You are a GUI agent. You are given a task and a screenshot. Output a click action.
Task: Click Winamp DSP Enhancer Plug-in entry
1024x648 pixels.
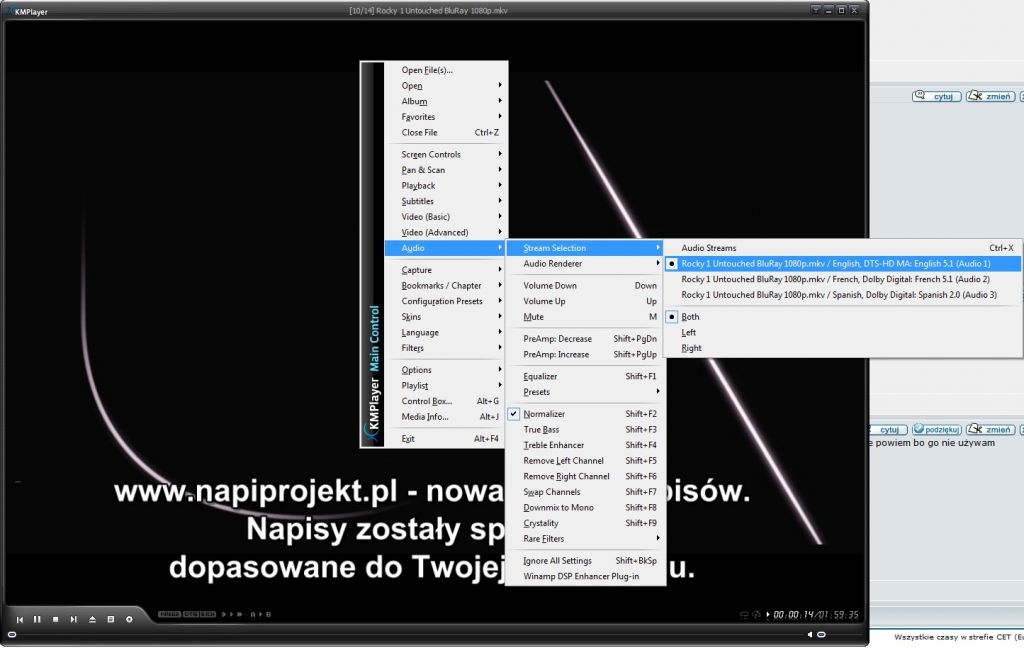click(x=585, y=576)
